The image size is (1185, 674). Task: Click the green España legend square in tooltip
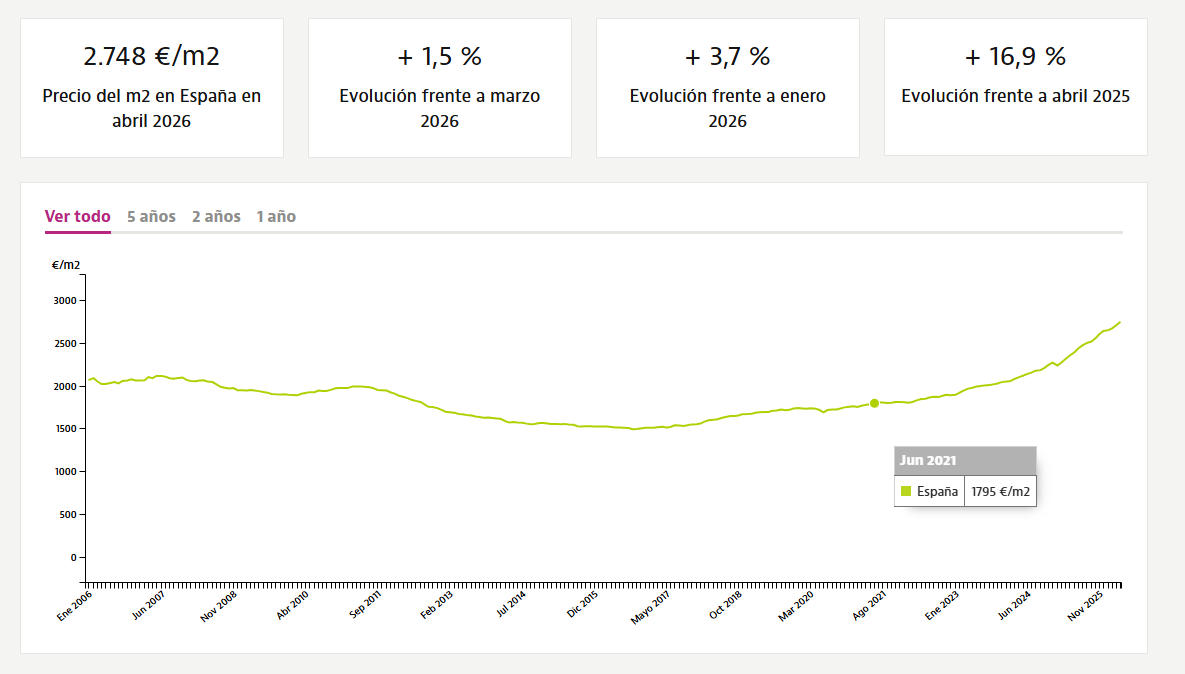(906, 491)
